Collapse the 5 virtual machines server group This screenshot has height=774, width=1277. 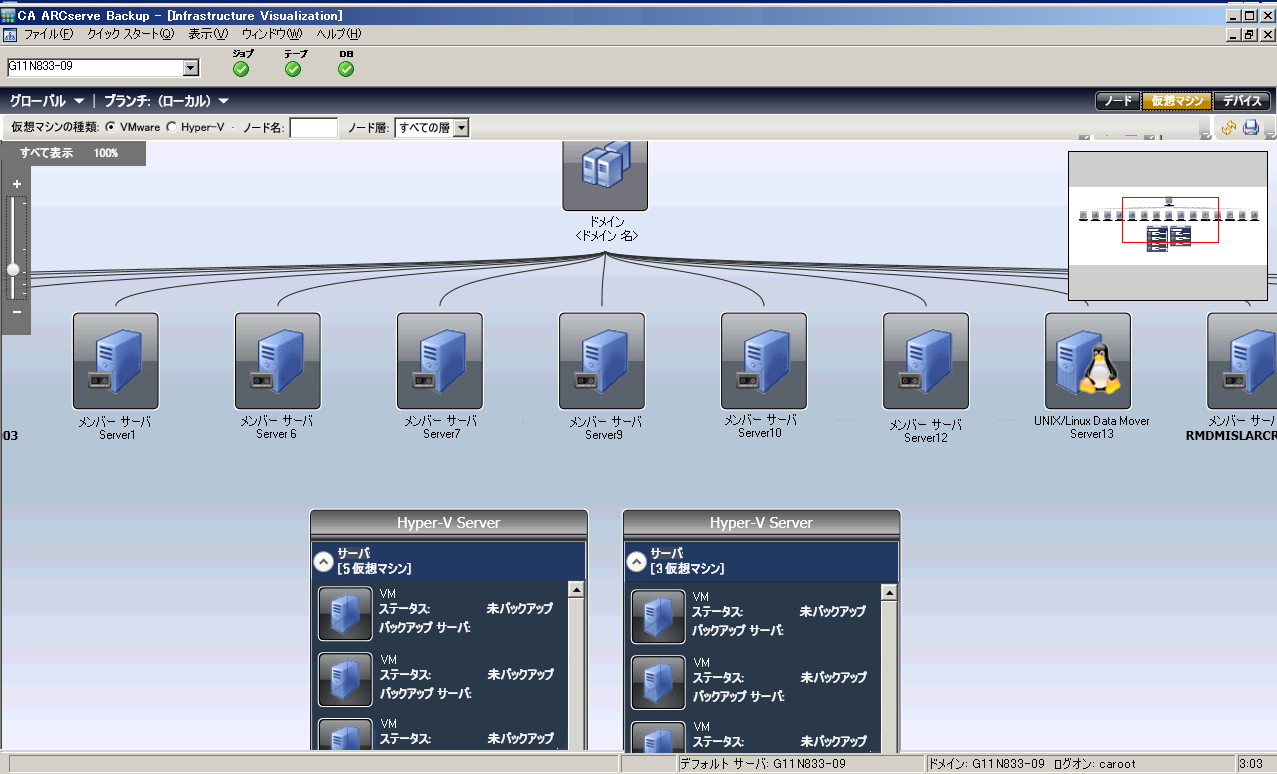[x=324, y=561]
